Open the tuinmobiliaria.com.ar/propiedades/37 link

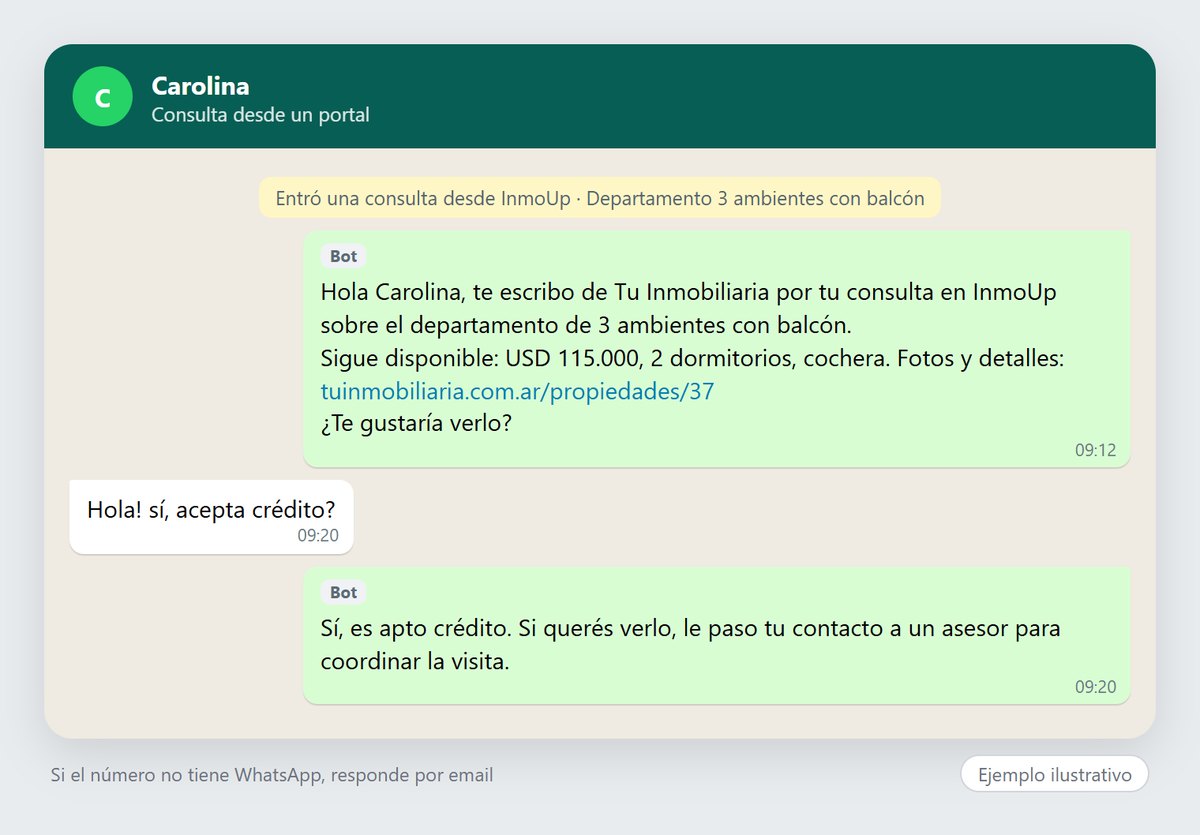pos(517,391)
